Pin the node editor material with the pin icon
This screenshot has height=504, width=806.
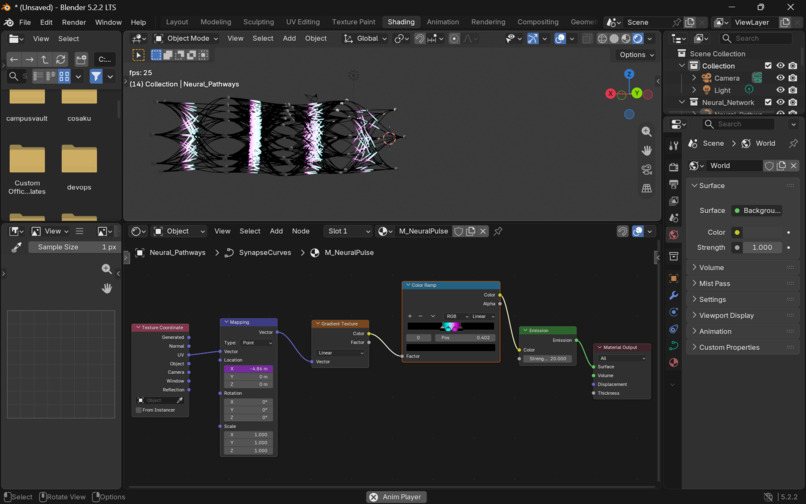498,231
